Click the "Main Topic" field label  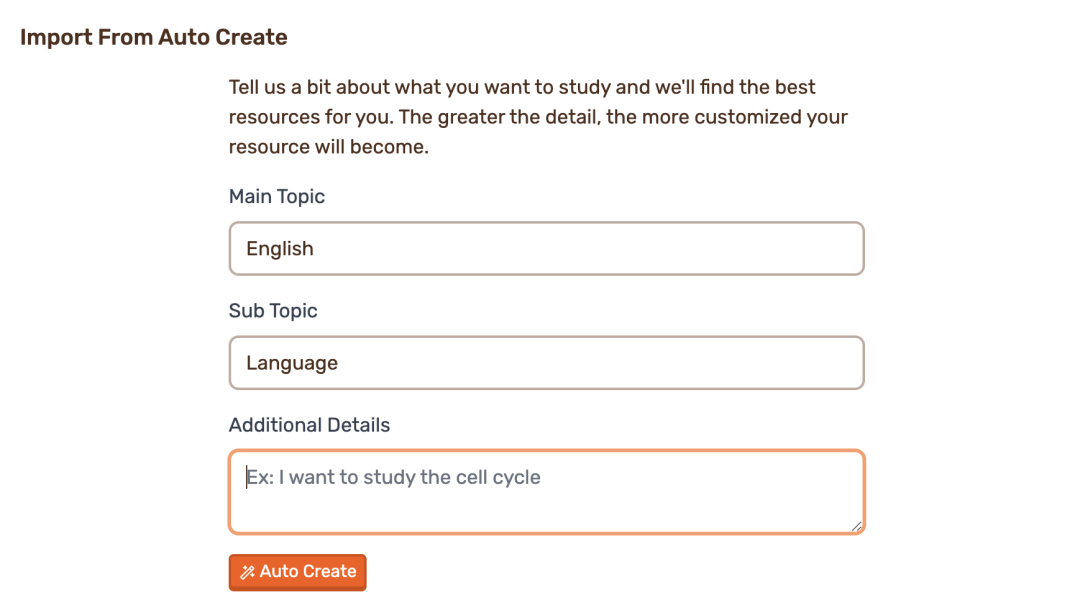click(277, 197)
